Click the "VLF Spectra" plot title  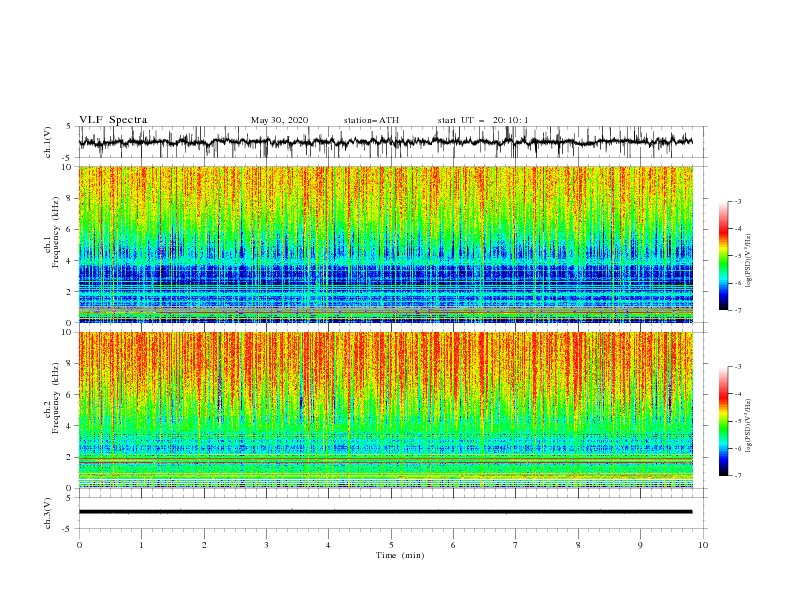[113, 120]
